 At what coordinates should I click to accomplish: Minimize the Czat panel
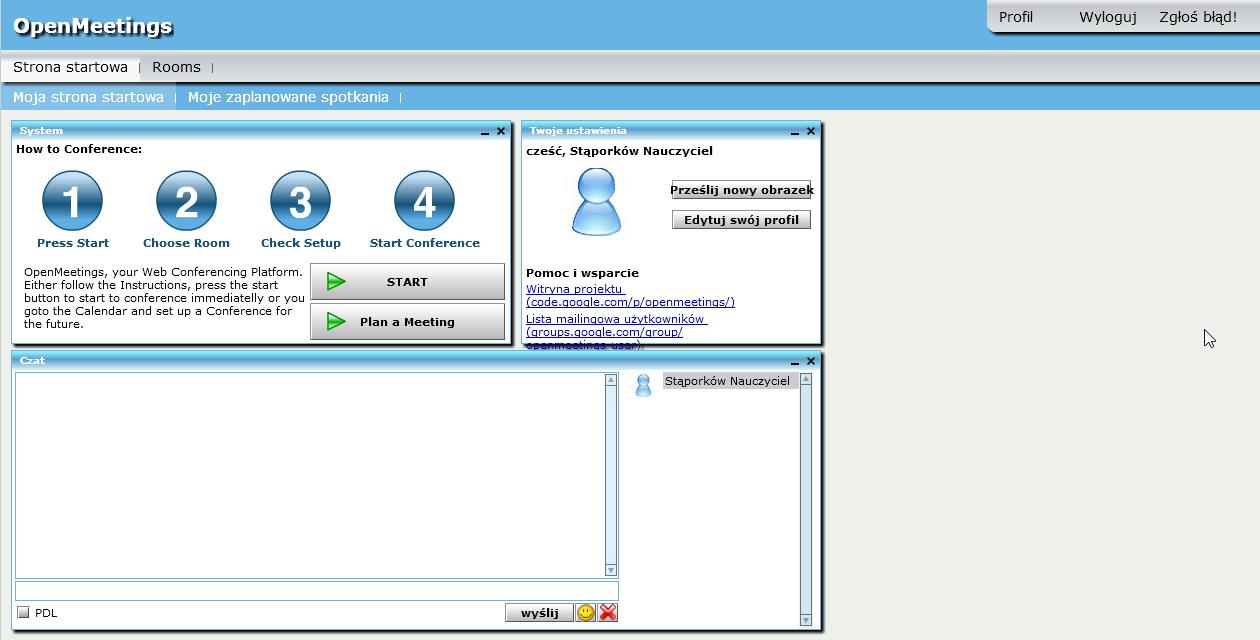point(795,362)
